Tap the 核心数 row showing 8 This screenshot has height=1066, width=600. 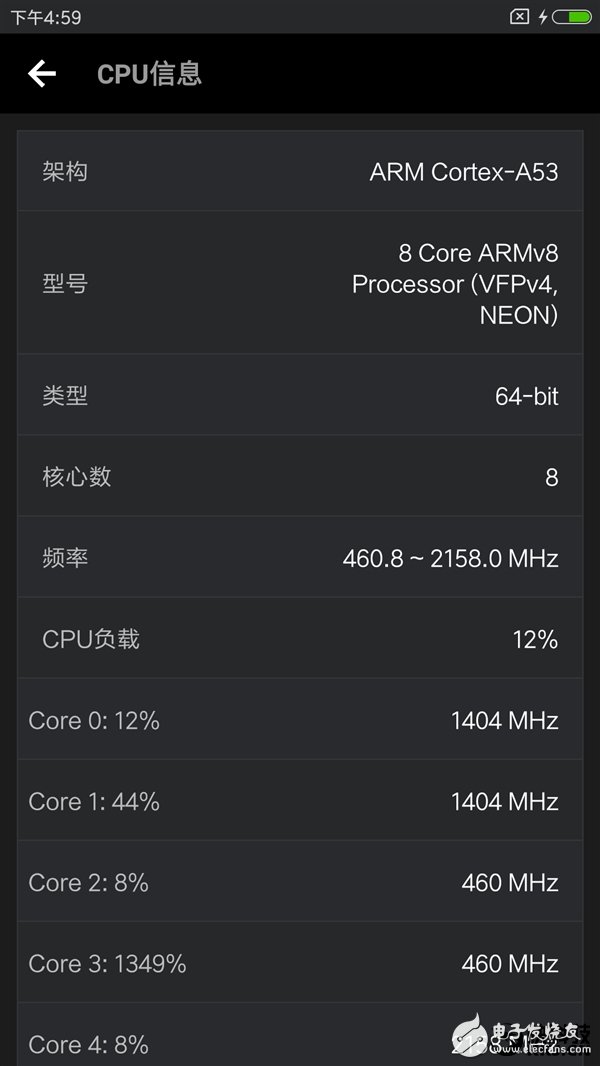[x=300, y=477]
